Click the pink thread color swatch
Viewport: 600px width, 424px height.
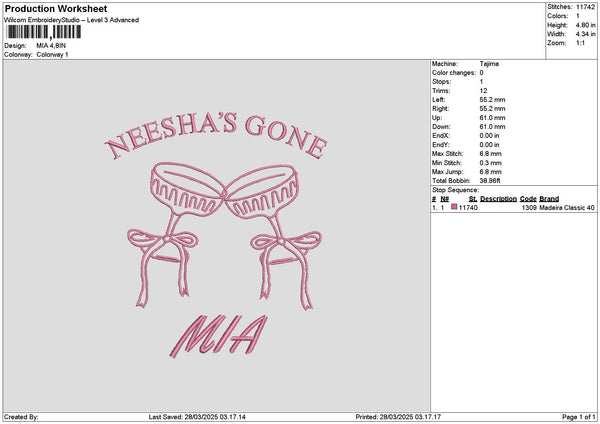click(454, 207)
